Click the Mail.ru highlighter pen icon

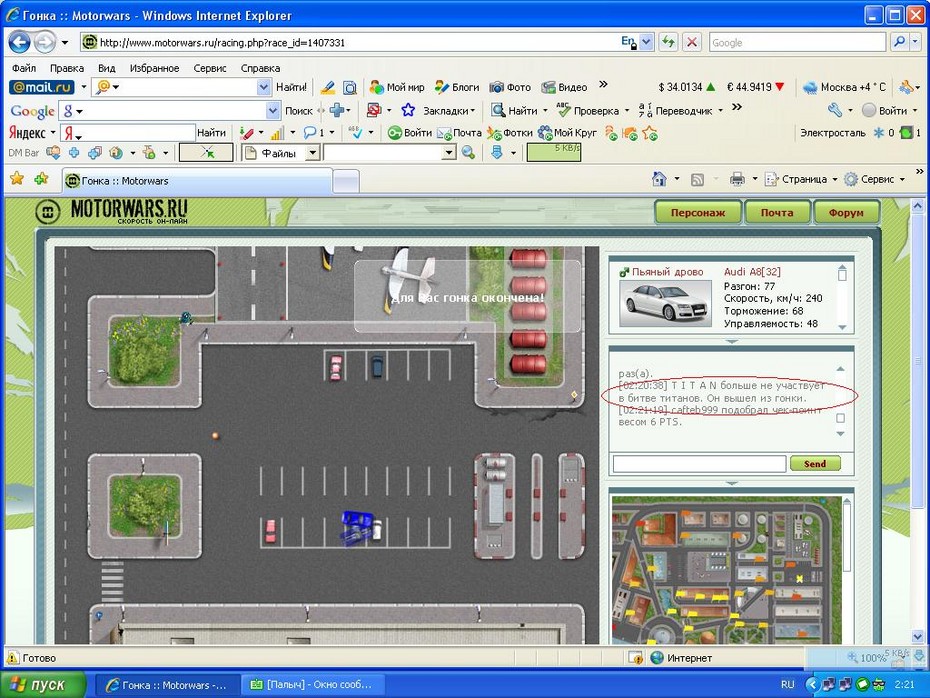327,87
